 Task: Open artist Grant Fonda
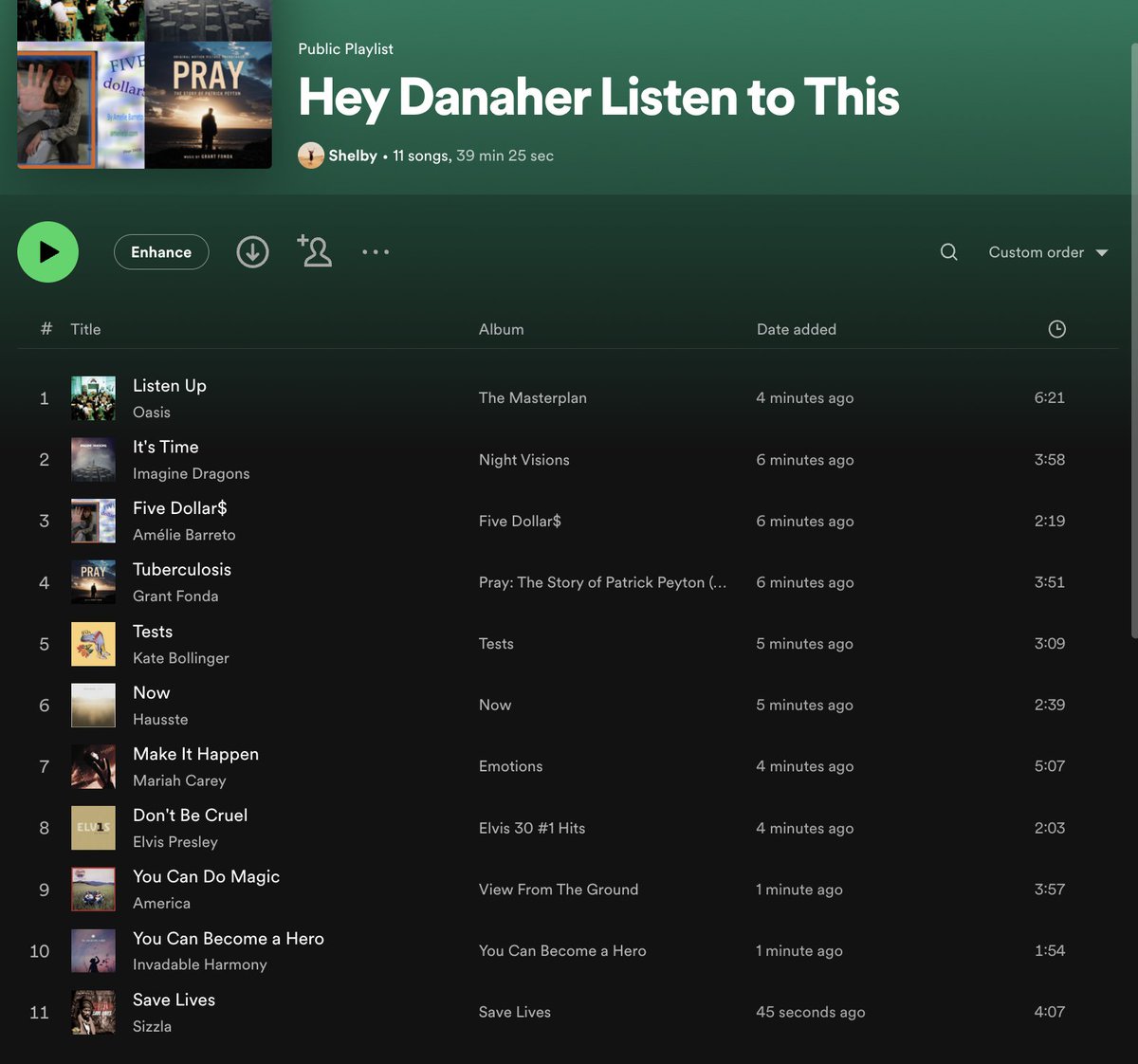(175, 596)
